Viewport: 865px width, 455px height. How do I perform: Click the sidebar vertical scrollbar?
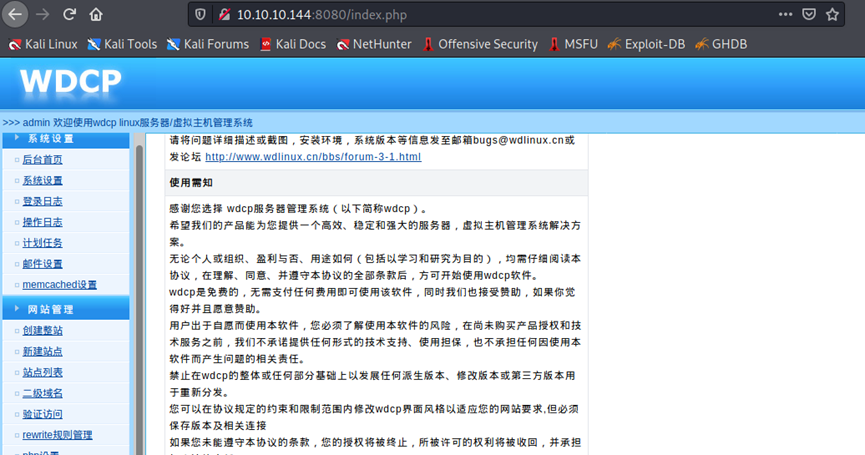pyautogui.click(x=139, y=298)
